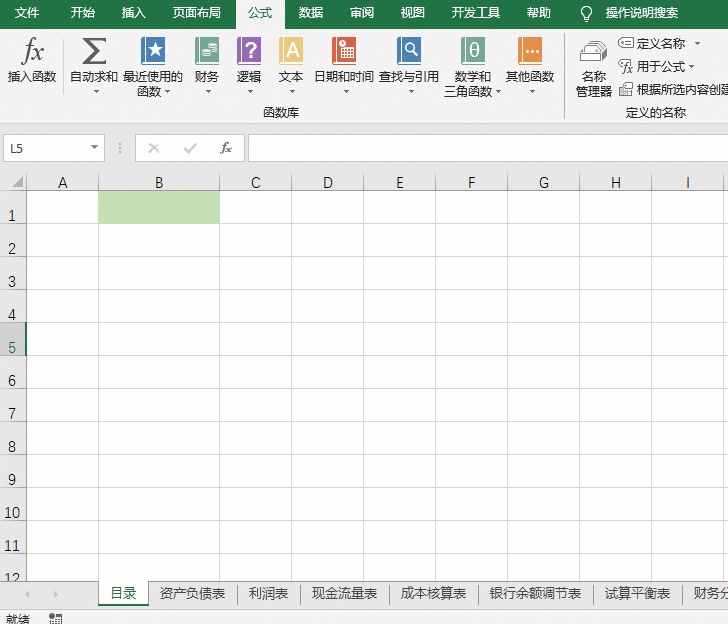Select the 目录 sheet tab

pos(124,593)
